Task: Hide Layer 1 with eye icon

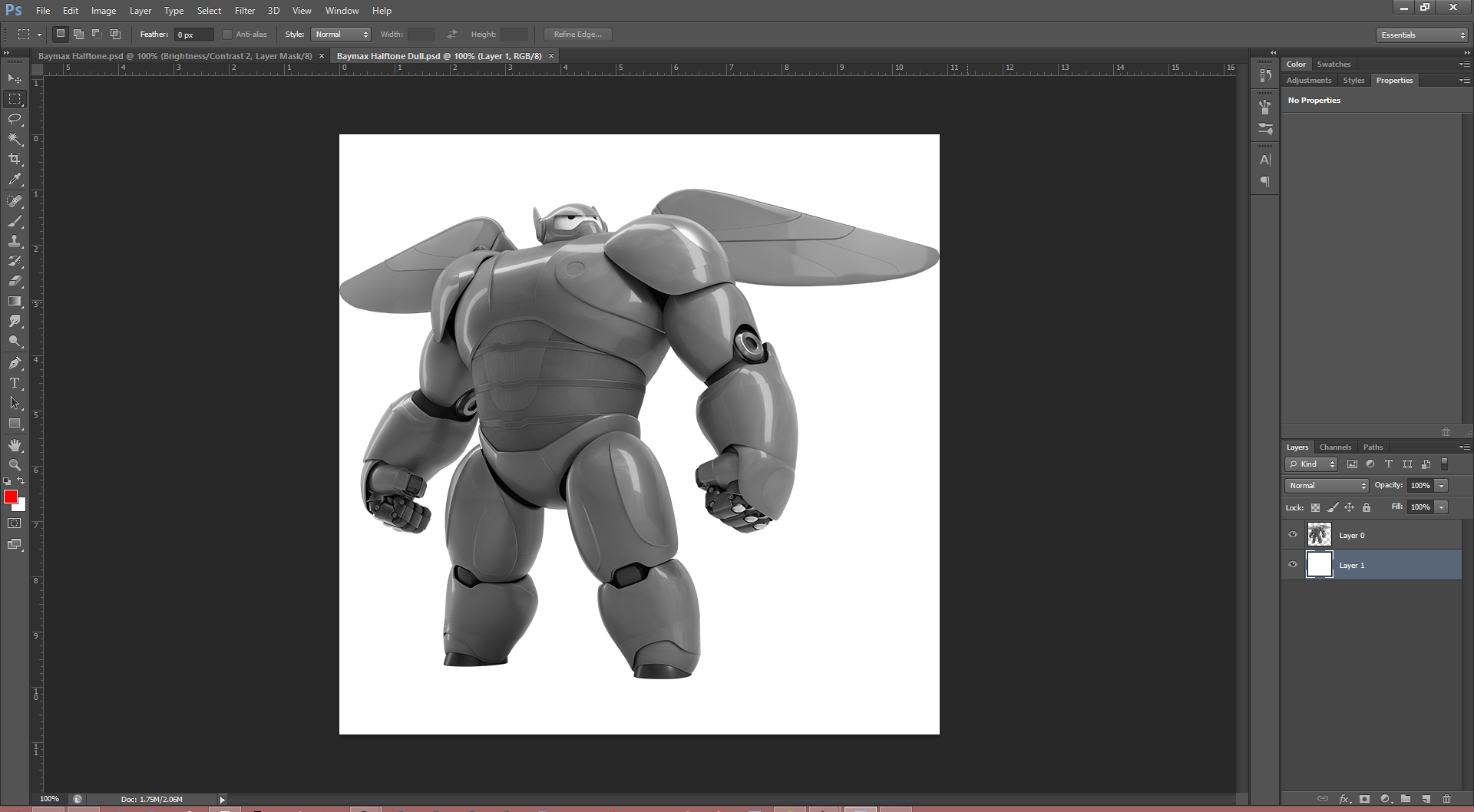Action: [1293, 565]
